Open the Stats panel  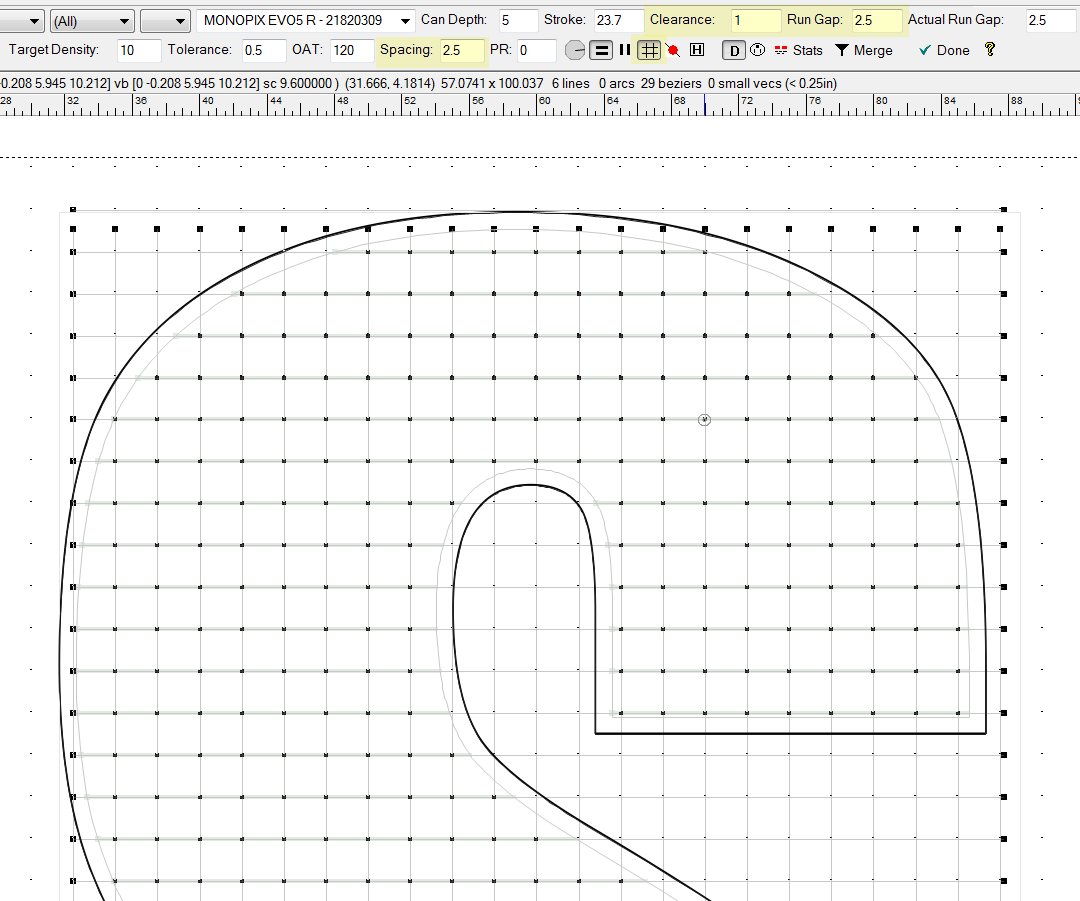click(x=799, y=50)
